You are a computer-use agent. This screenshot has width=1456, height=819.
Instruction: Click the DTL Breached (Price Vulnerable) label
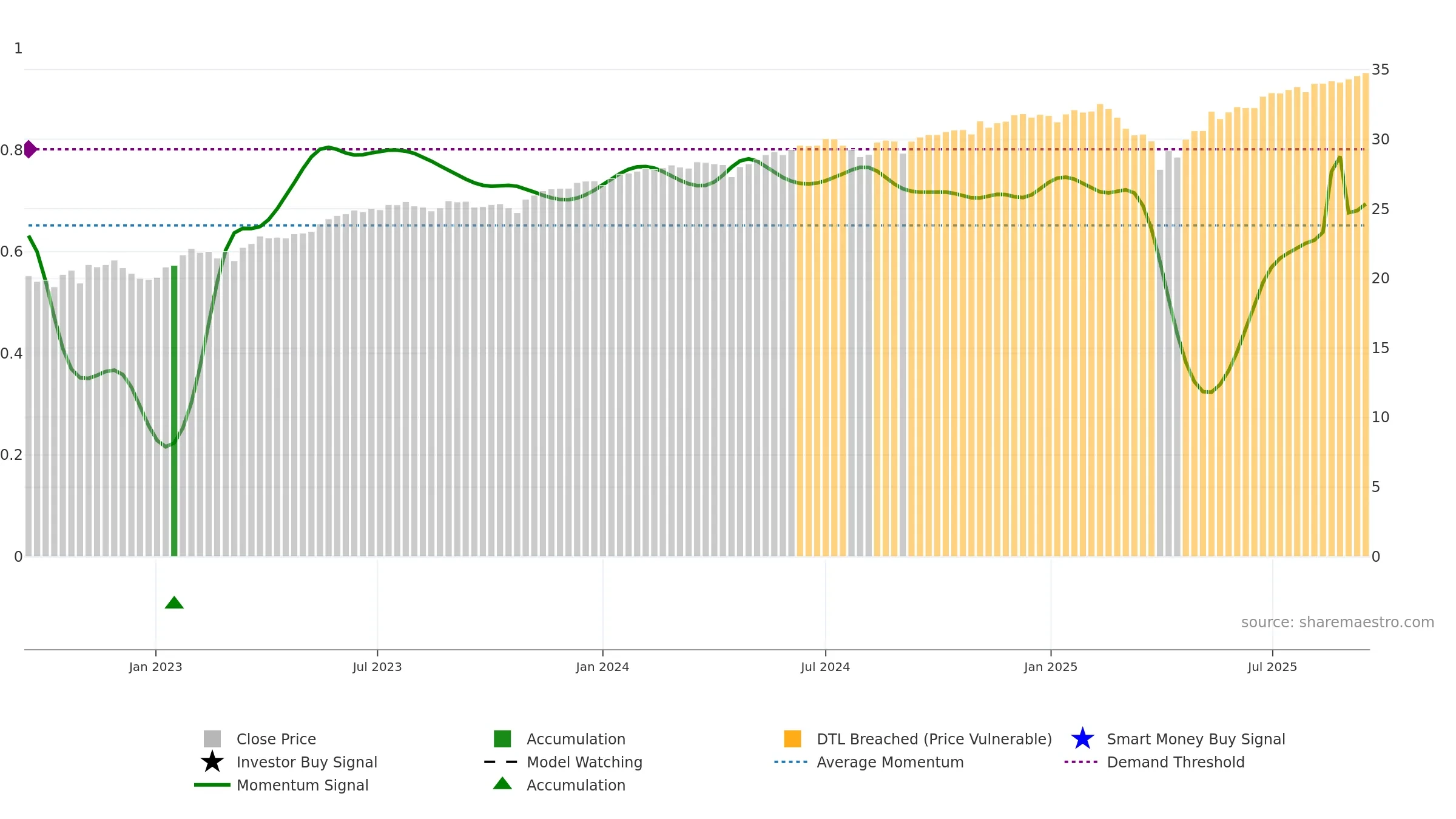coord(934,739)
